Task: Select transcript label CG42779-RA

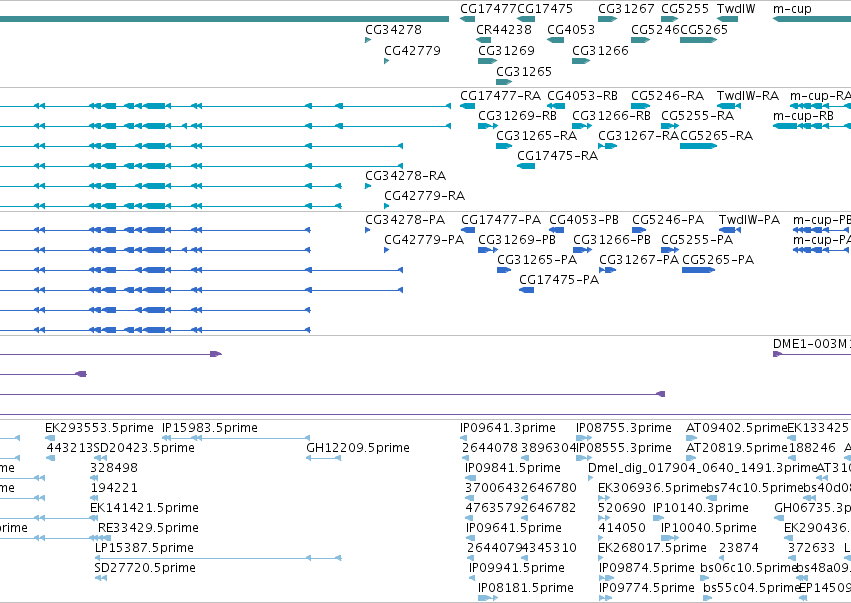Action: pos(424,196)
